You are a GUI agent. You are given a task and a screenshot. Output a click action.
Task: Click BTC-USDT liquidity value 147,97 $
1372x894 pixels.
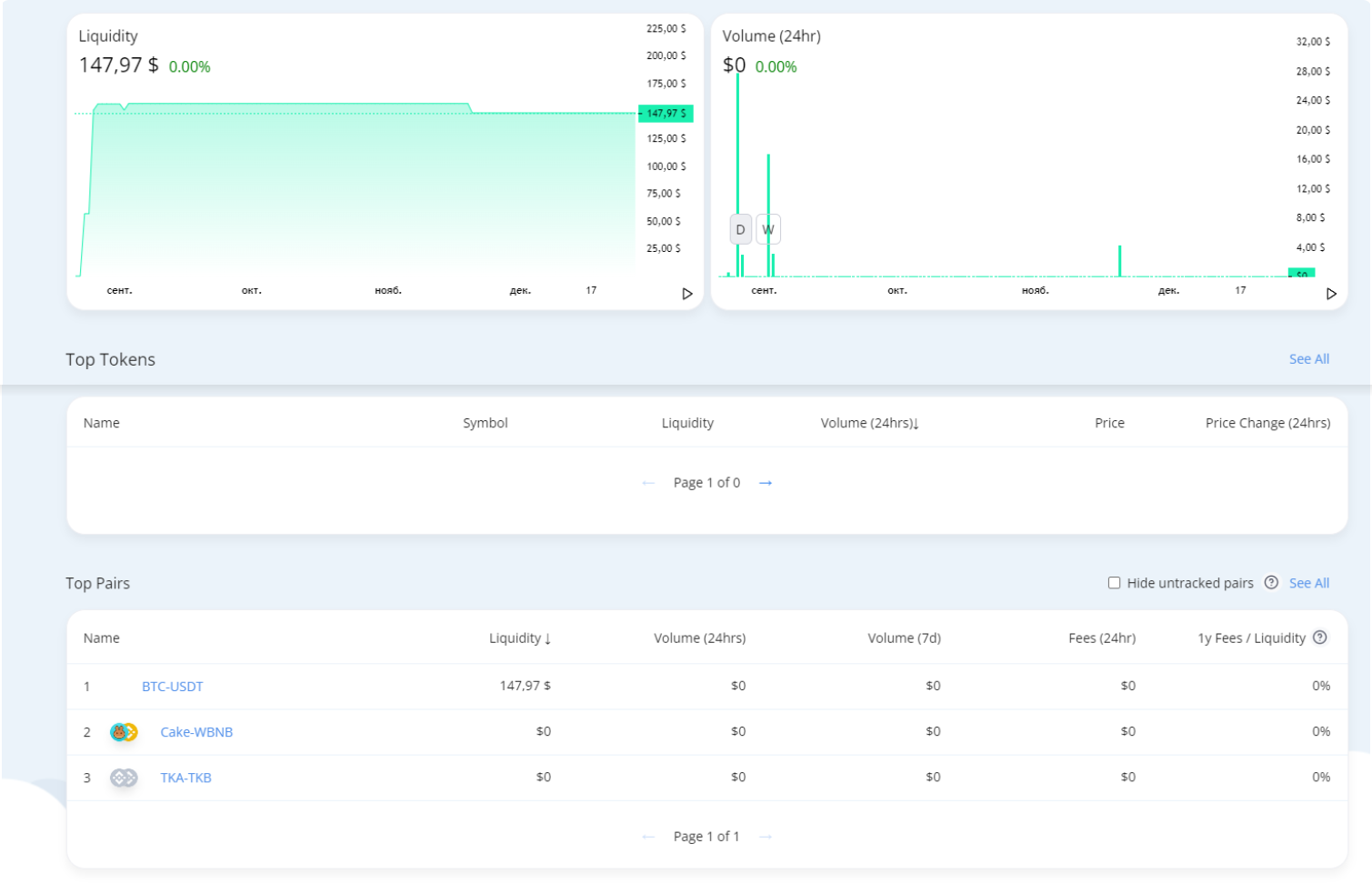click(525, 686)
